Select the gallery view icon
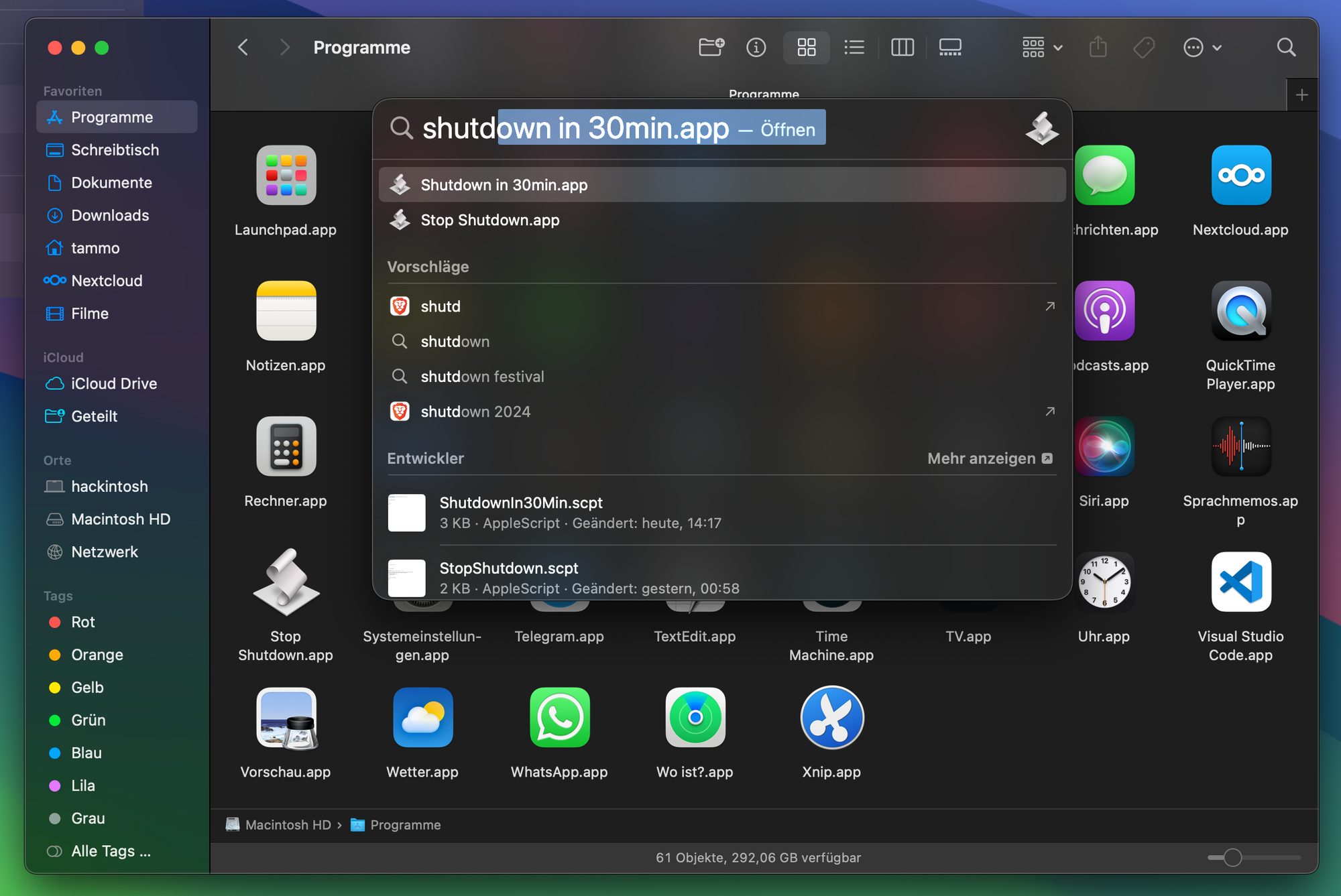1341x896 pixels. pyautogui.click(x=950, y=48)
